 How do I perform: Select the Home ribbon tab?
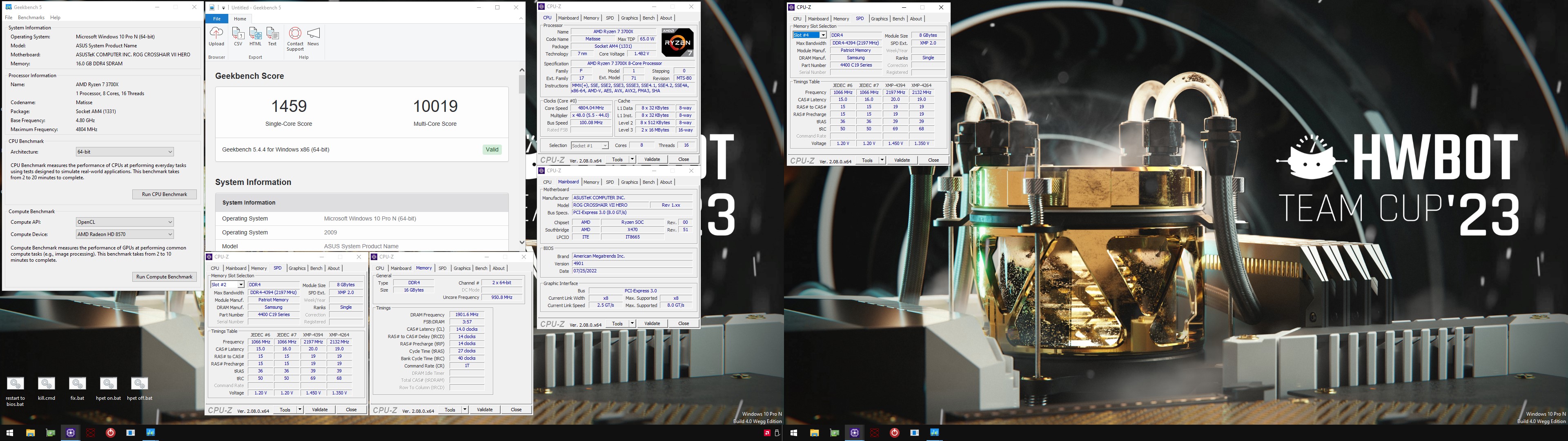click(240, 19)
